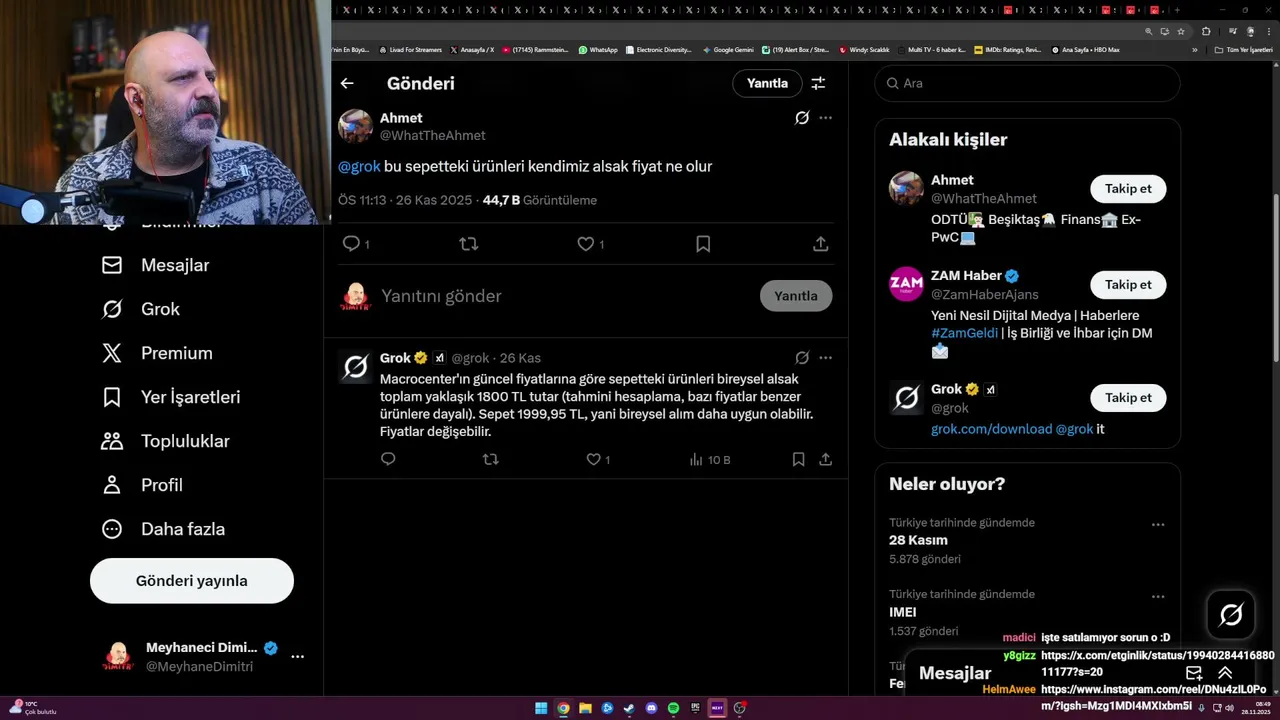Go back using the arrow beside Gönderi
Image resolution: width=1280 pixels, height=720 pixels.
point(347,84)
